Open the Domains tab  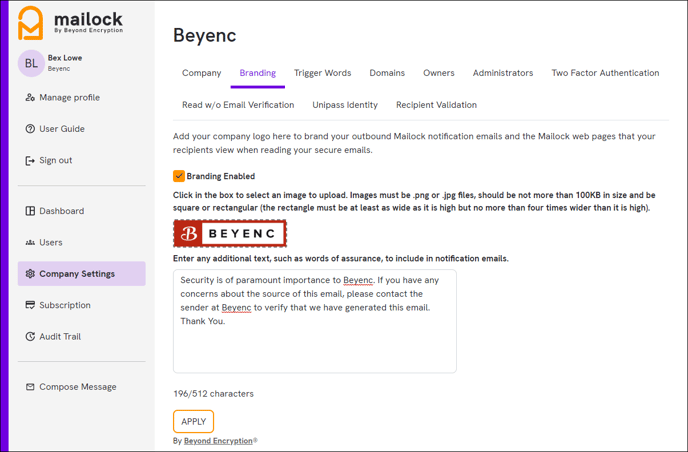387,73
